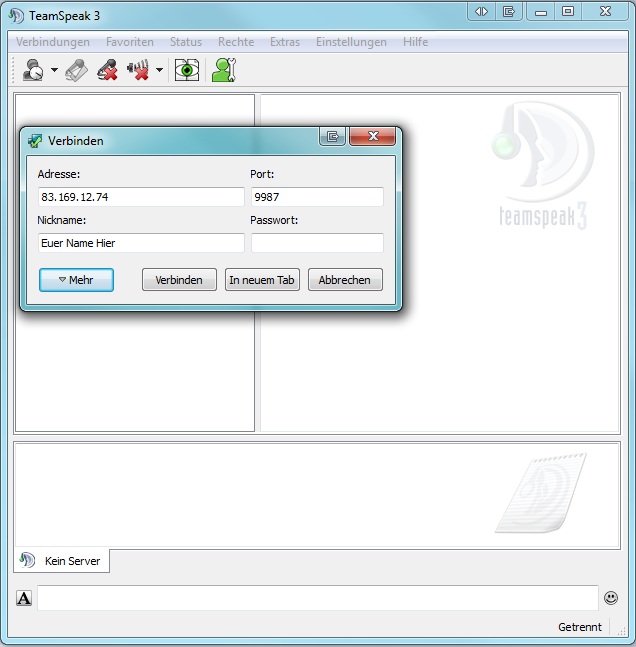Select the Kein Server tab

pos(61,560)
